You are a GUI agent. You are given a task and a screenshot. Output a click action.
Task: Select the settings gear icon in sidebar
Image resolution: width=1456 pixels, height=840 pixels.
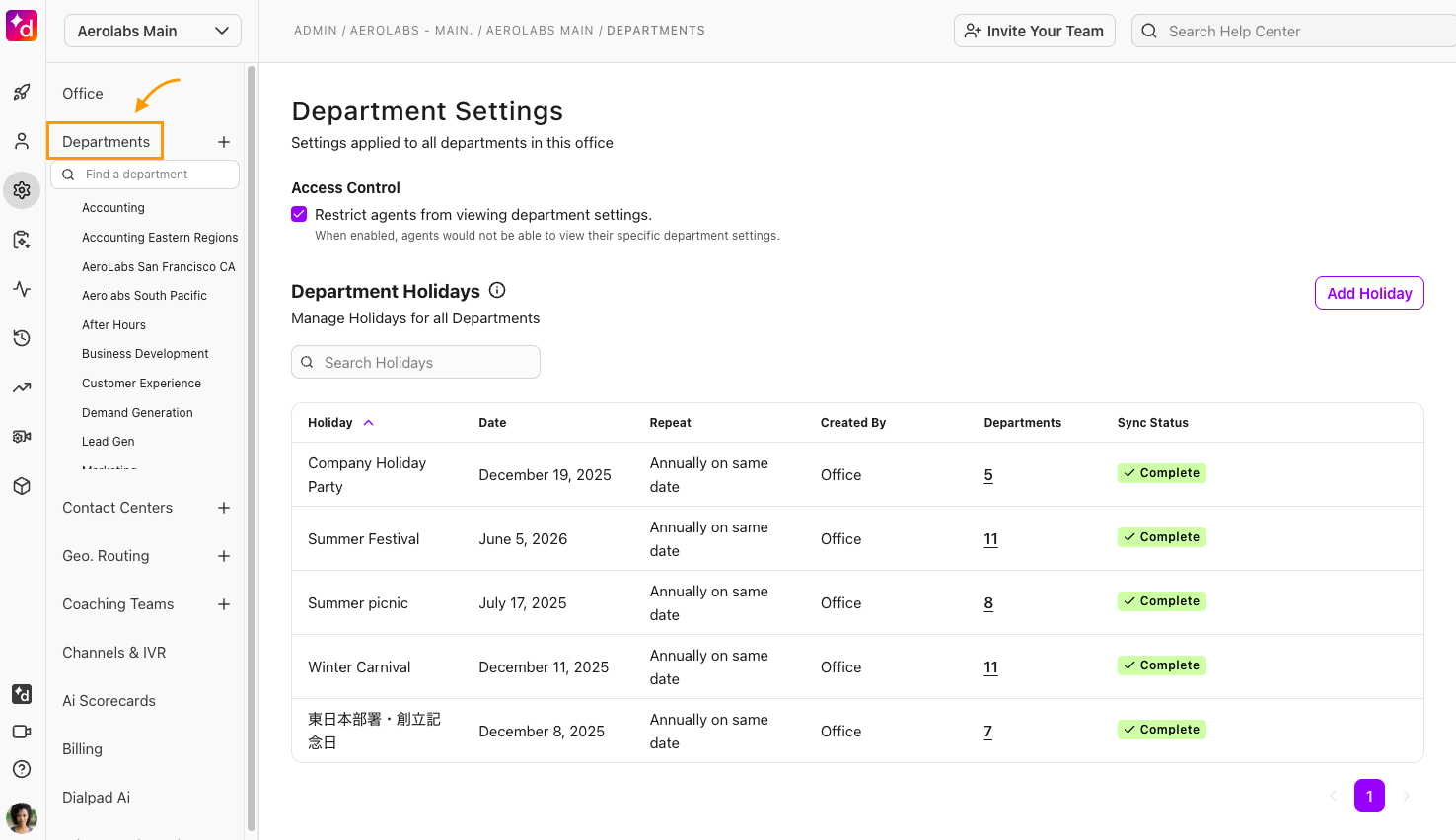pyautogui.click(x=22, y=190)
